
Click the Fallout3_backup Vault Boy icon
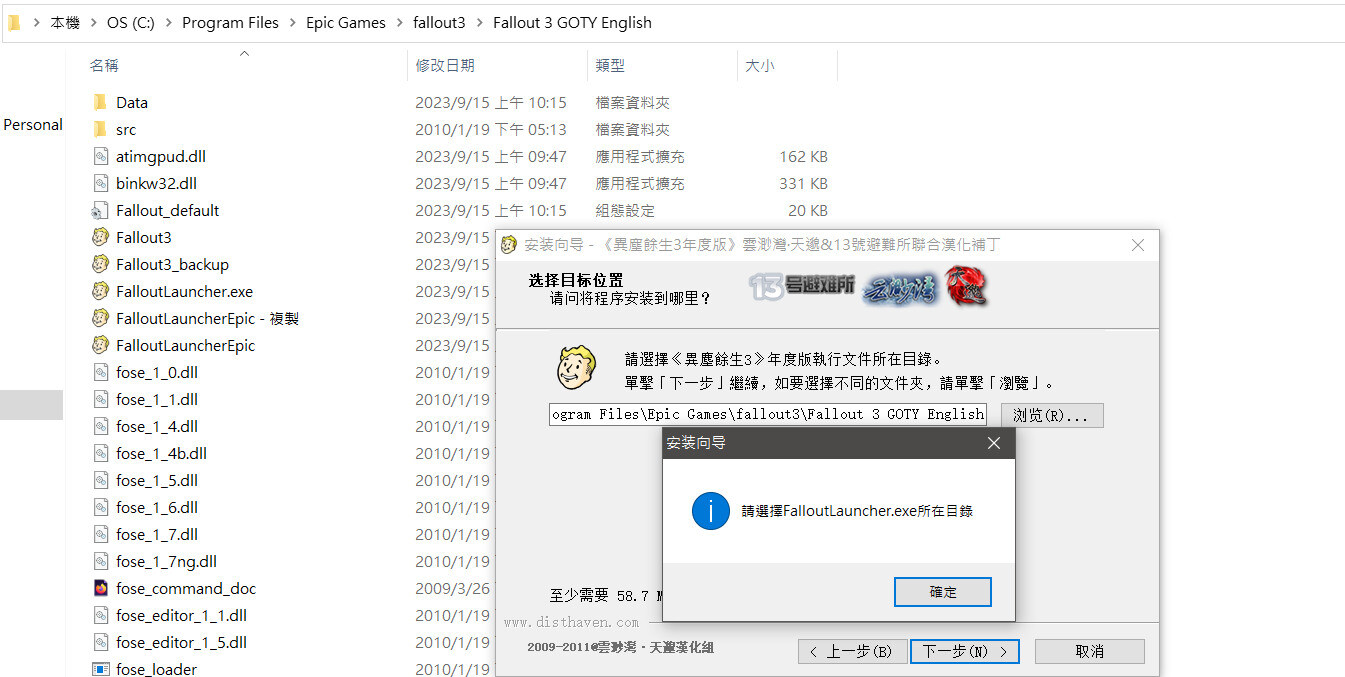point(100,264)
